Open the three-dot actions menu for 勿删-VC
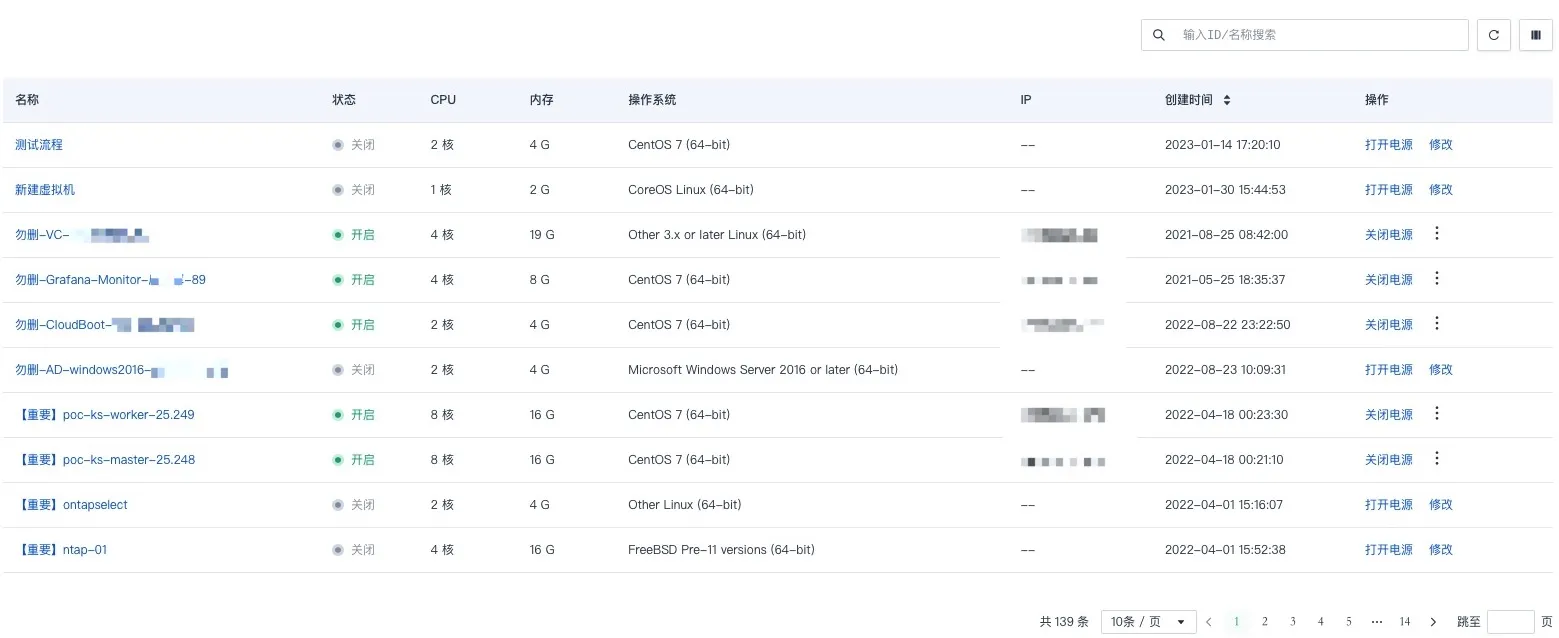The width and height of the screenshot is (1559, 638). pyautogui.click(x=1437, y=233)
